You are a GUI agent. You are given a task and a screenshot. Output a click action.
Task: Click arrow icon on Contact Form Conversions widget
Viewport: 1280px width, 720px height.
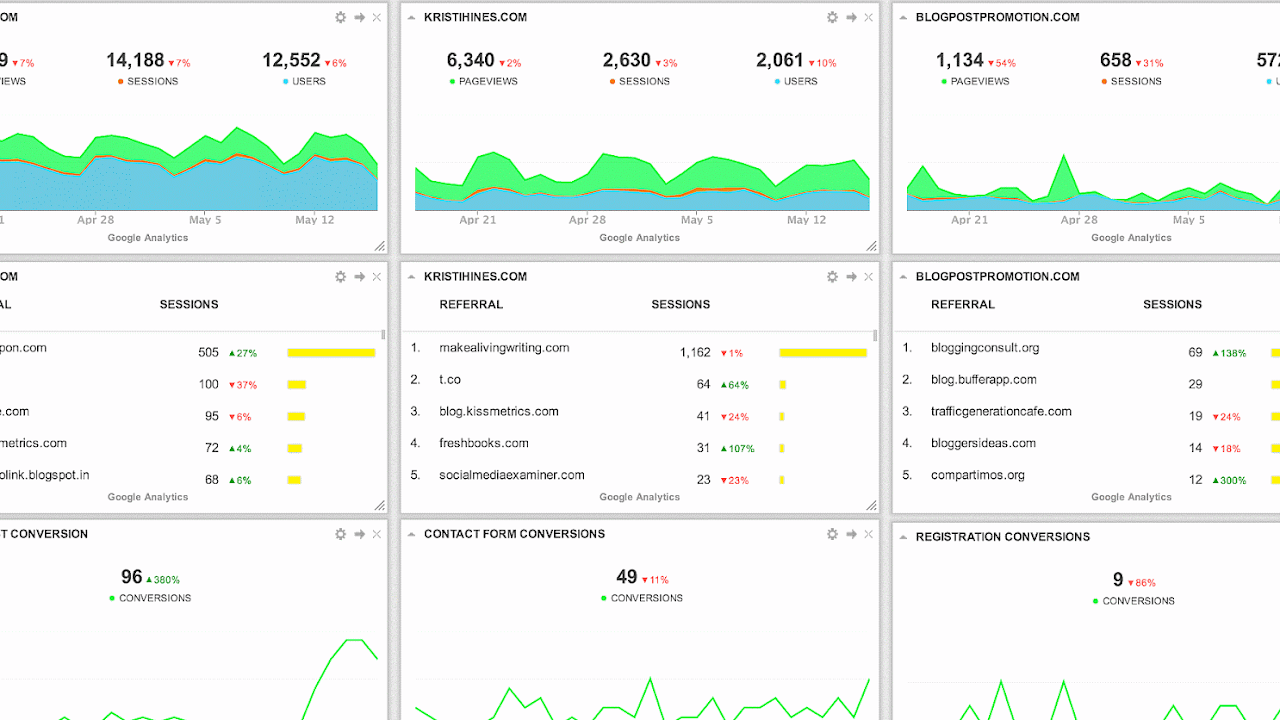point(851,534)
